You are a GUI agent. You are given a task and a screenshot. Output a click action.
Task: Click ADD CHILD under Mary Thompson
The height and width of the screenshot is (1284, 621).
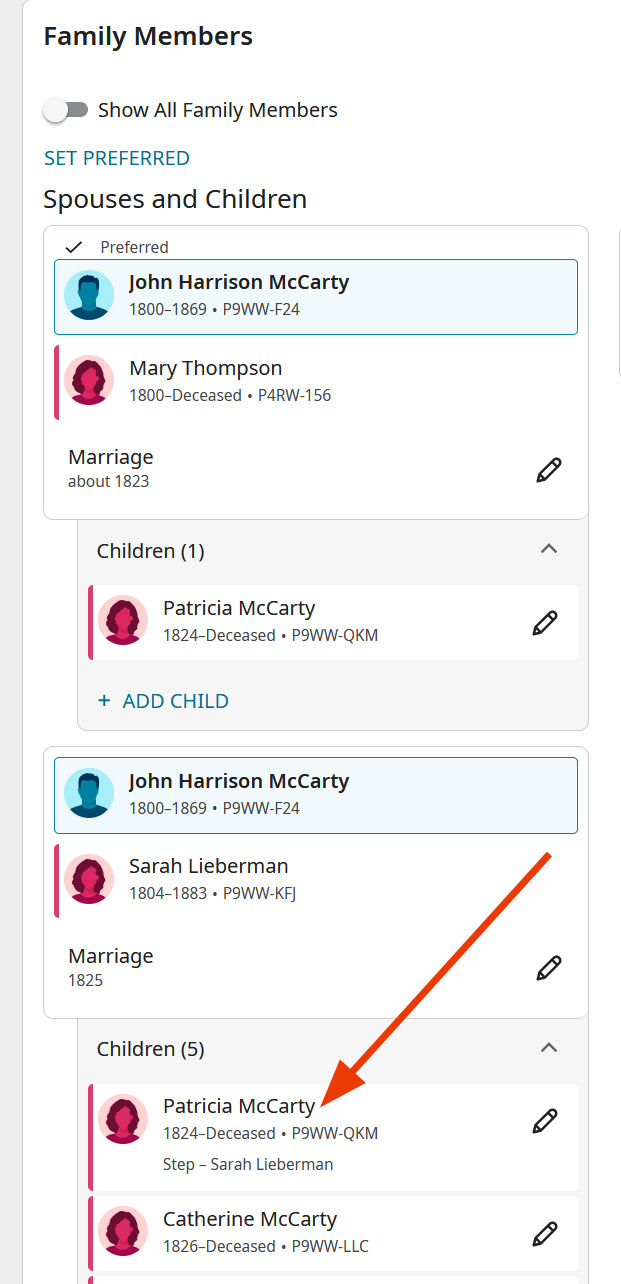point(164,701)
